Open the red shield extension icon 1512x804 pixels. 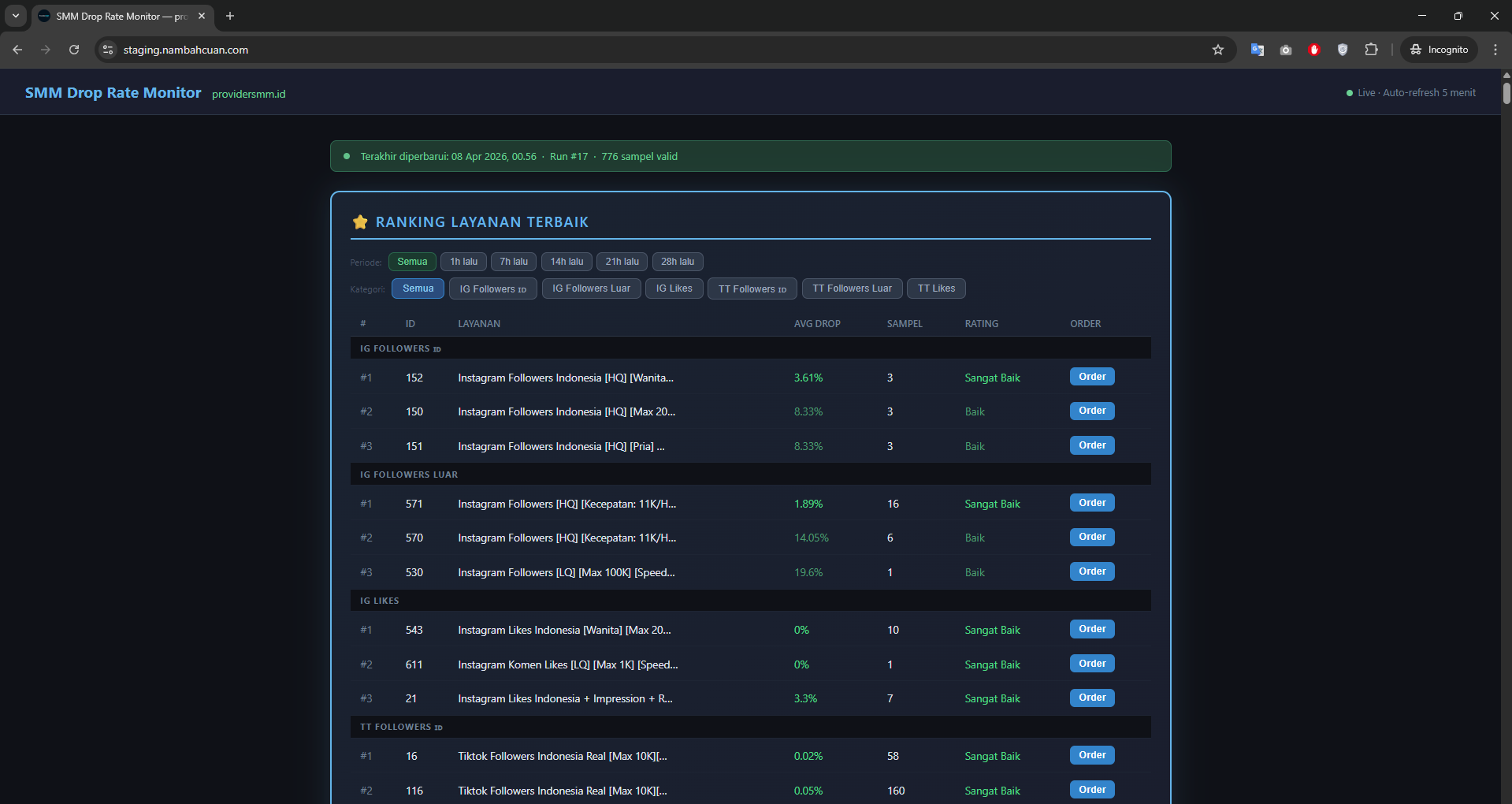tap(1313, 50)
